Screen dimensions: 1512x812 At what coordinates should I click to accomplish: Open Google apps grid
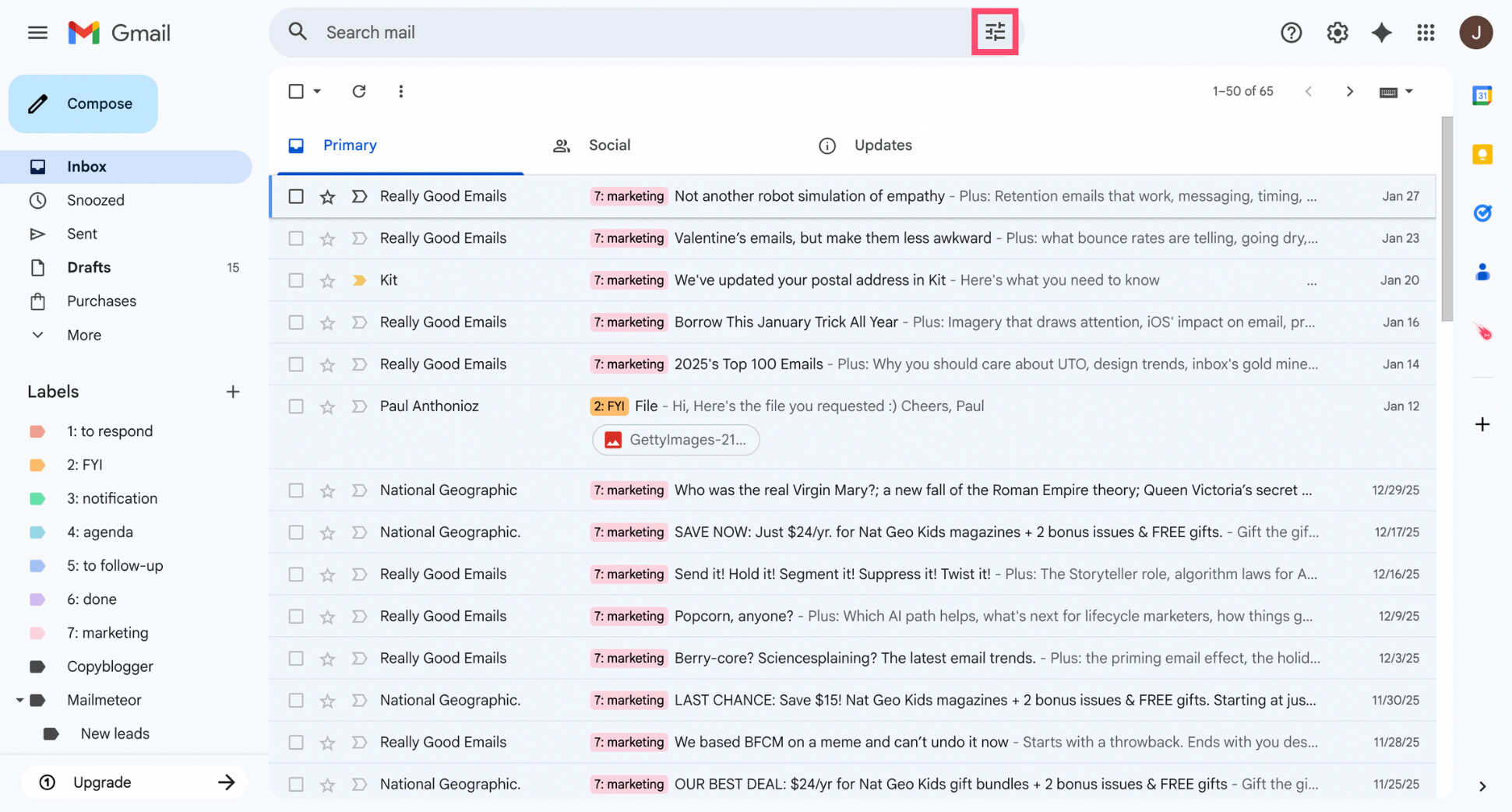[1426, 32]
